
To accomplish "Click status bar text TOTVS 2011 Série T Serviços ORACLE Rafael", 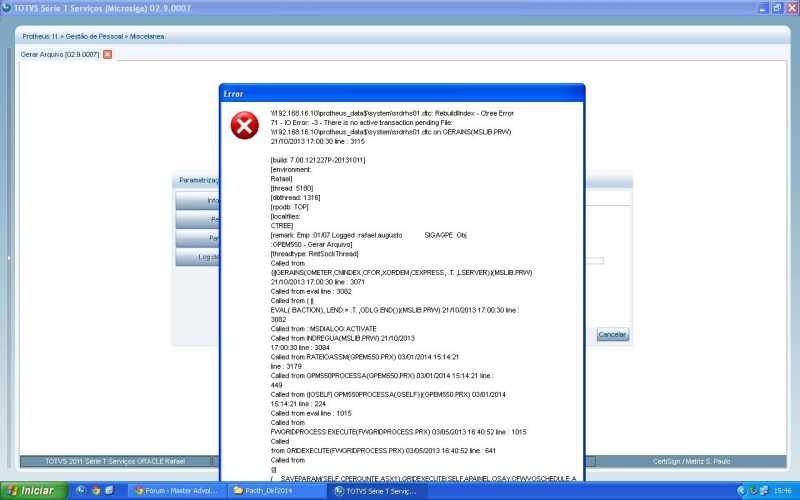I will pos(115,461).
